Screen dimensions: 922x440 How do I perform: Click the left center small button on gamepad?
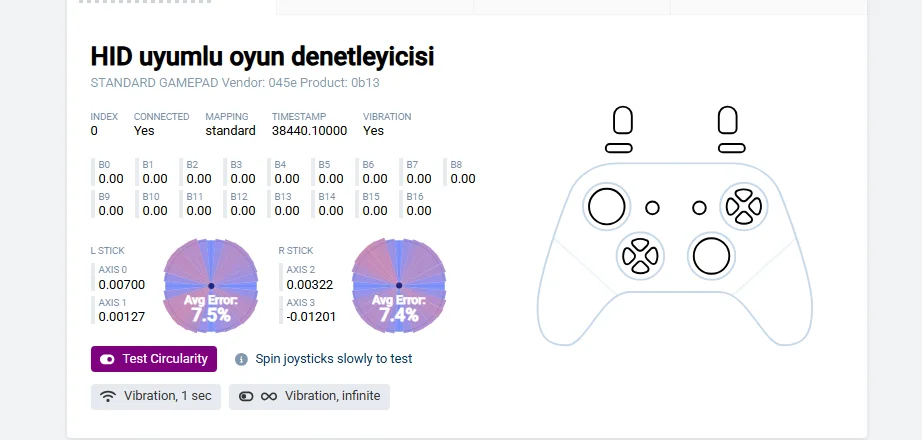click(652, 208)
